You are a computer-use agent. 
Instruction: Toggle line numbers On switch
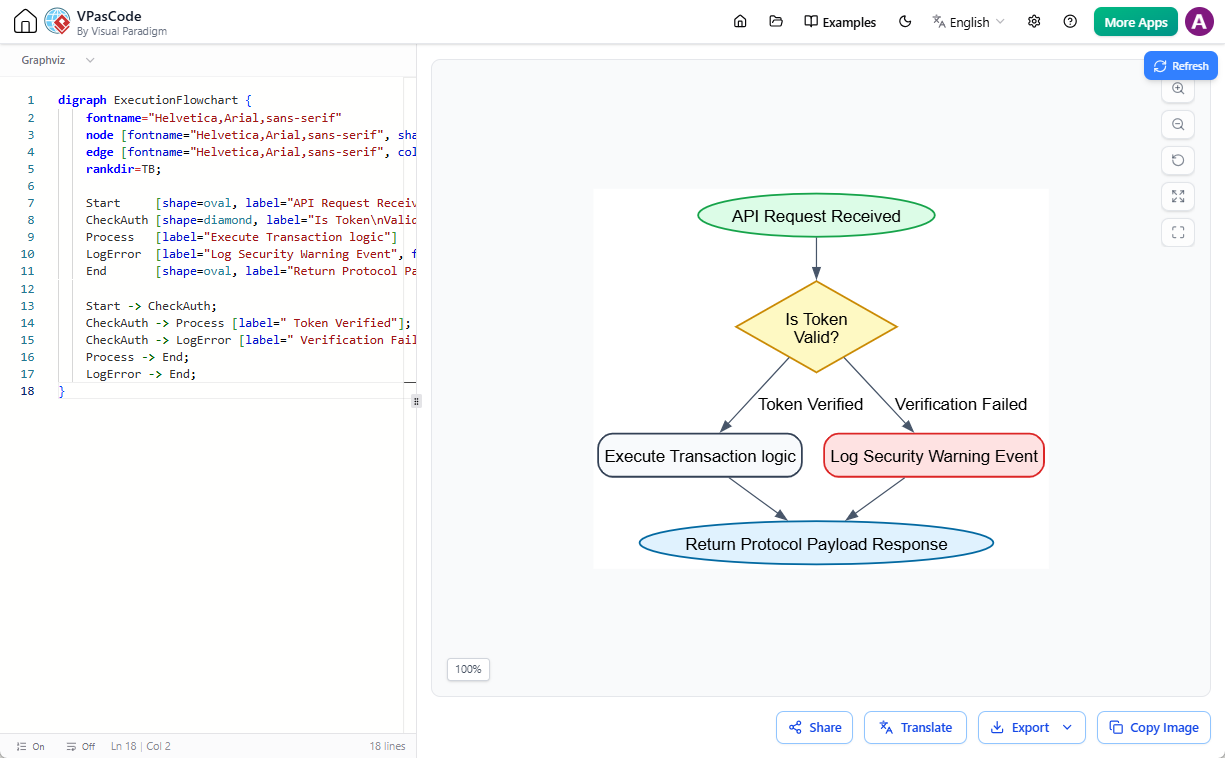pos(31,746)
